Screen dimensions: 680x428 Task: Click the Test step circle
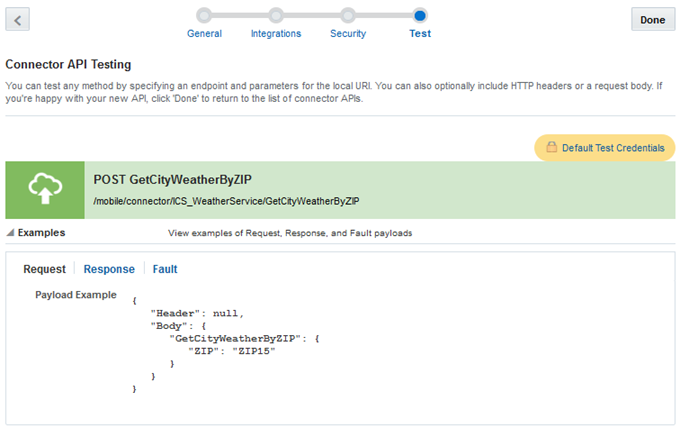click(420, 15)
